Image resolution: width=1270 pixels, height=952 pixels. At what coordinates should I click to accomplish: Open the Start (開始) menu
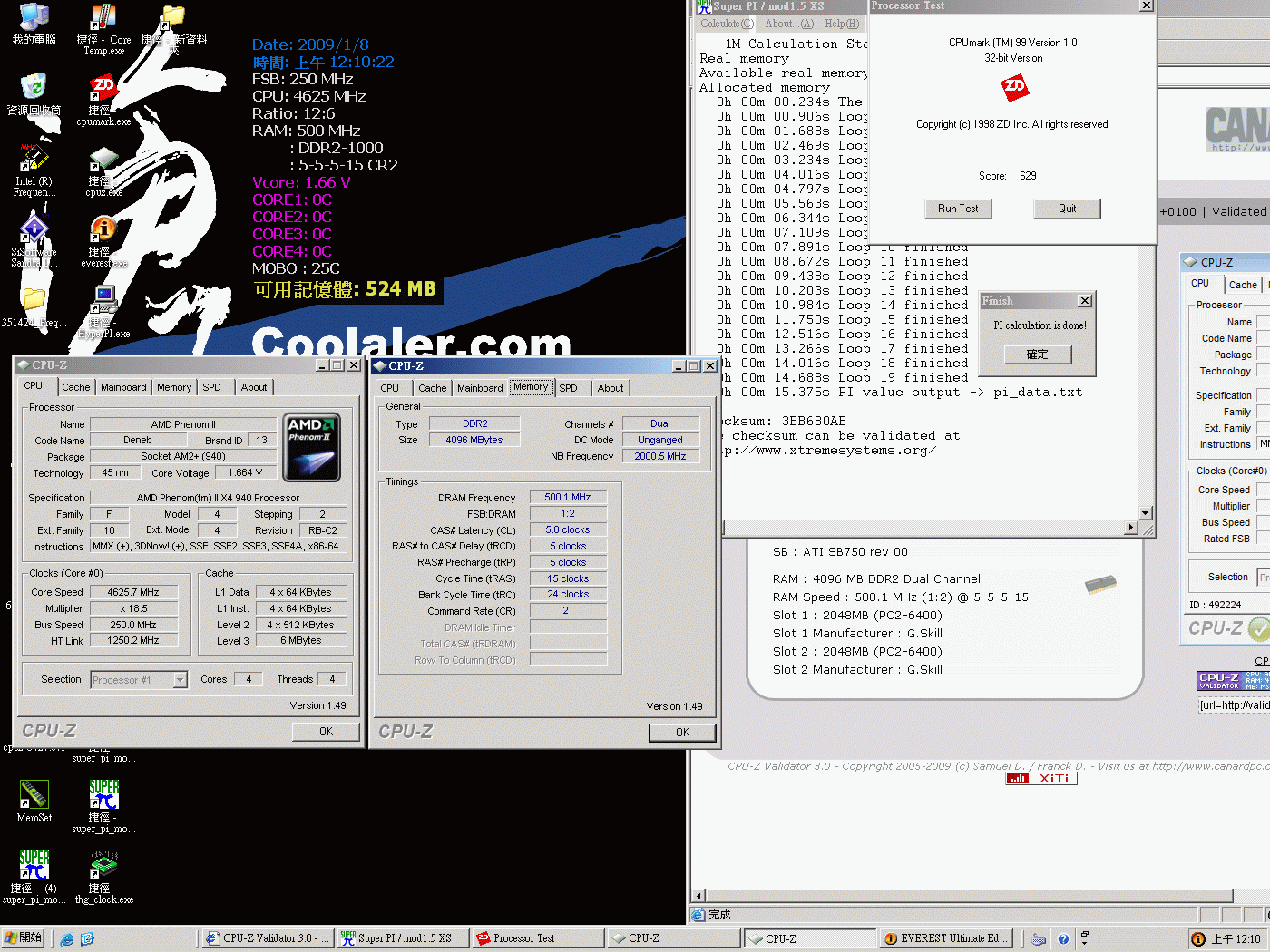[24, 938]
